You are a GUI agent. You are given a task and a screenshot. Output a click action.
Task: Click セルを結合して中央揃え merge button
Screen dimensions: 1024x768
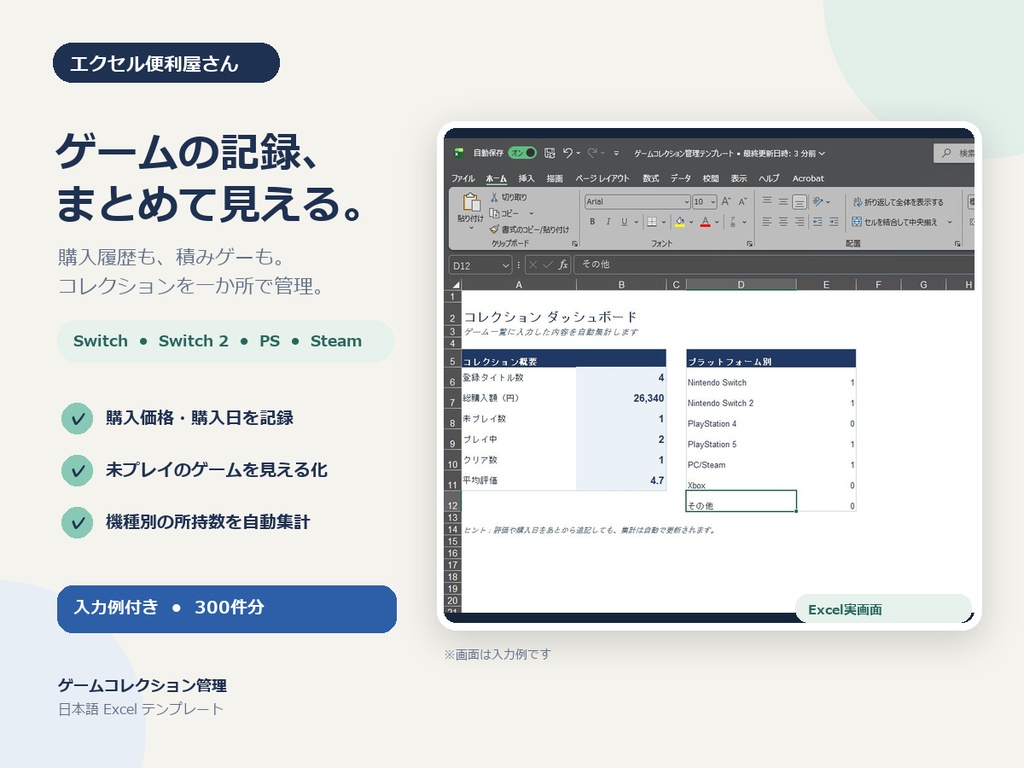click(894, 222)
